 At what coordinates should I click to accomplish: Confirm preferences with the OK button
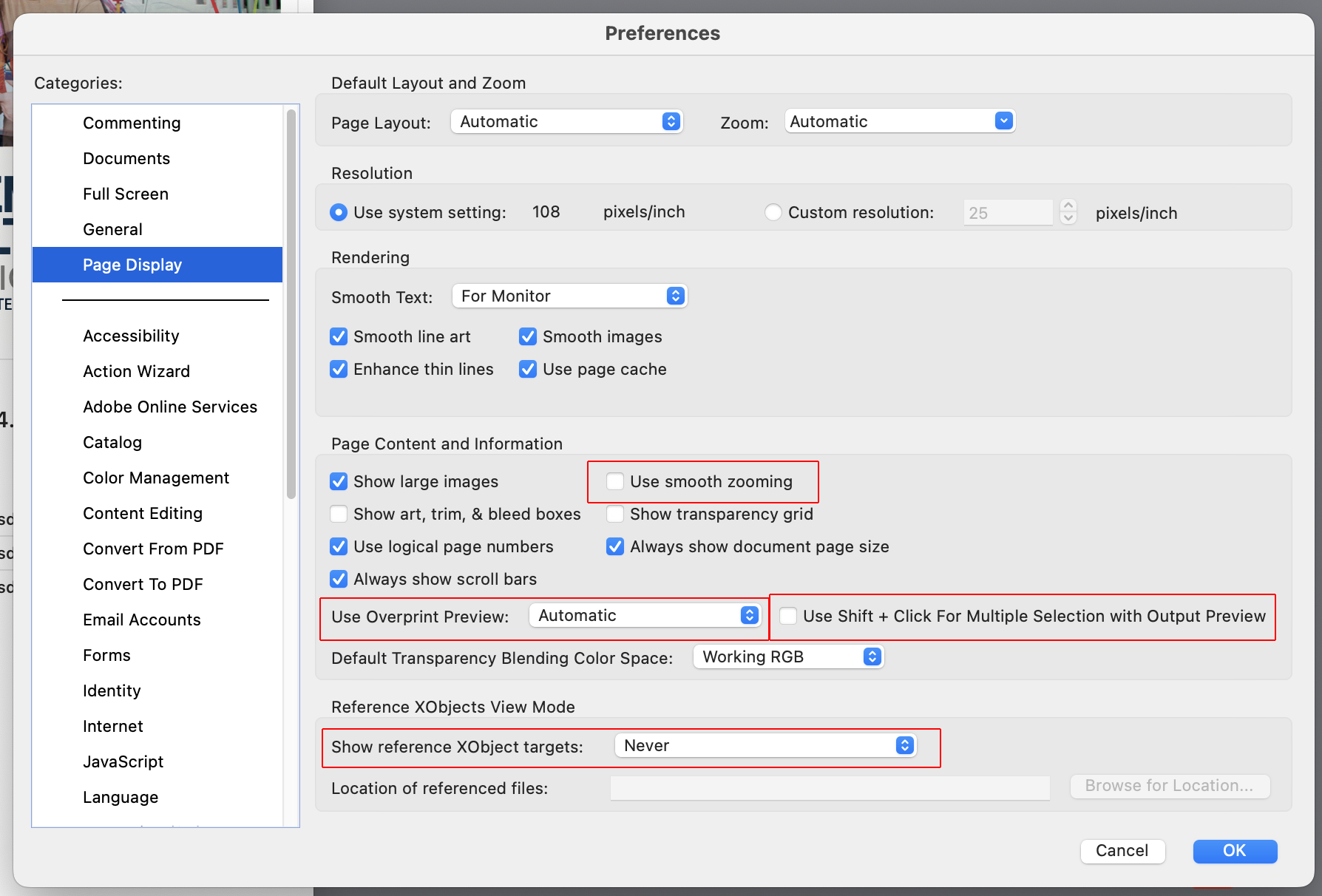[1234, 851]
